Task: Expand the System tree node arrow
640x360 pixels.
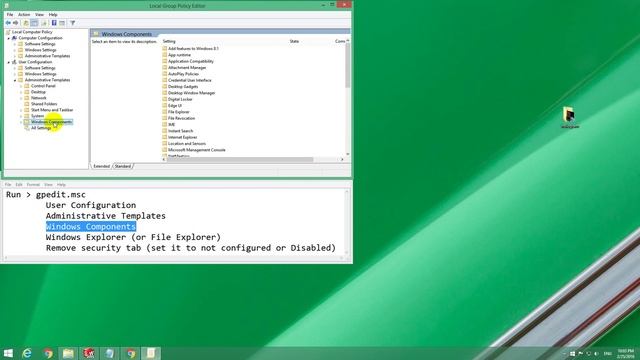Action: click(21, 116)
